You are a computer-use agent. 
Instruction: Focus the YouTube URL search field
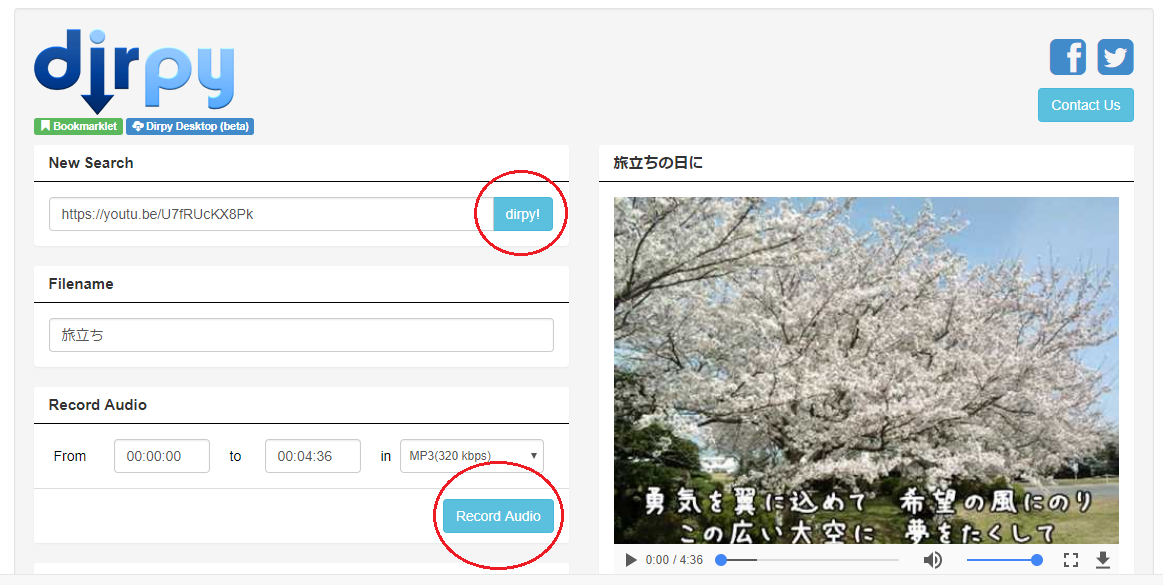tap(271, 214)
